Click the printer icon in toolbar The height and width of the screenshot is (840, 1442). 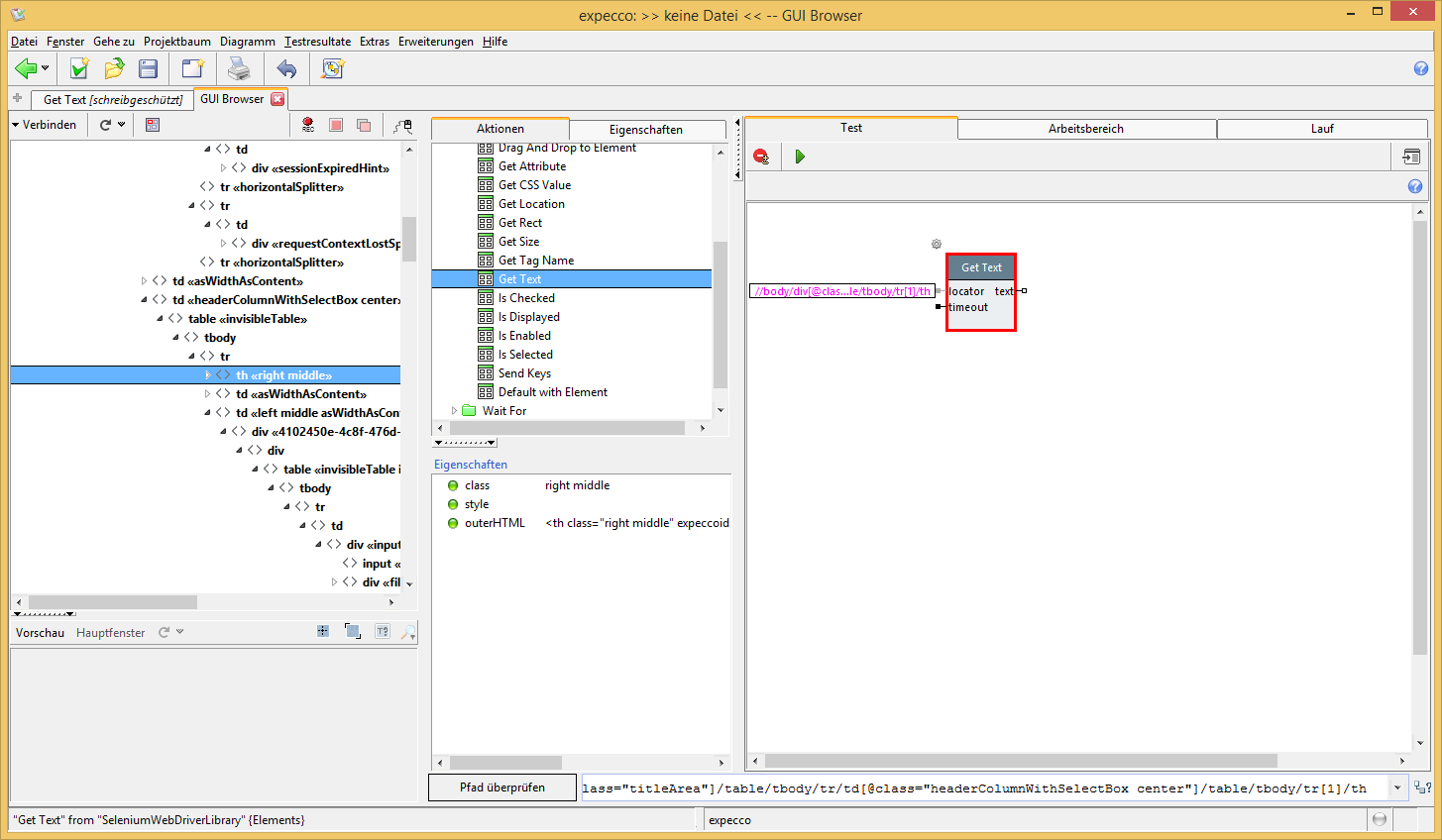point(239,68)
